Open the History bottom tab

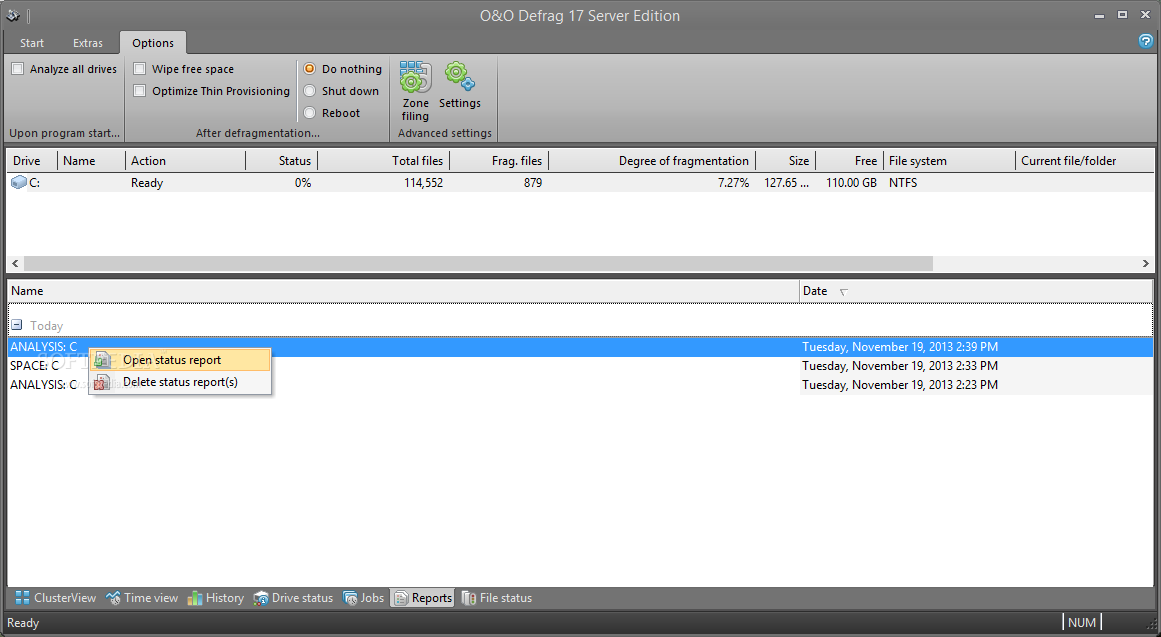(x=215, y=598)
